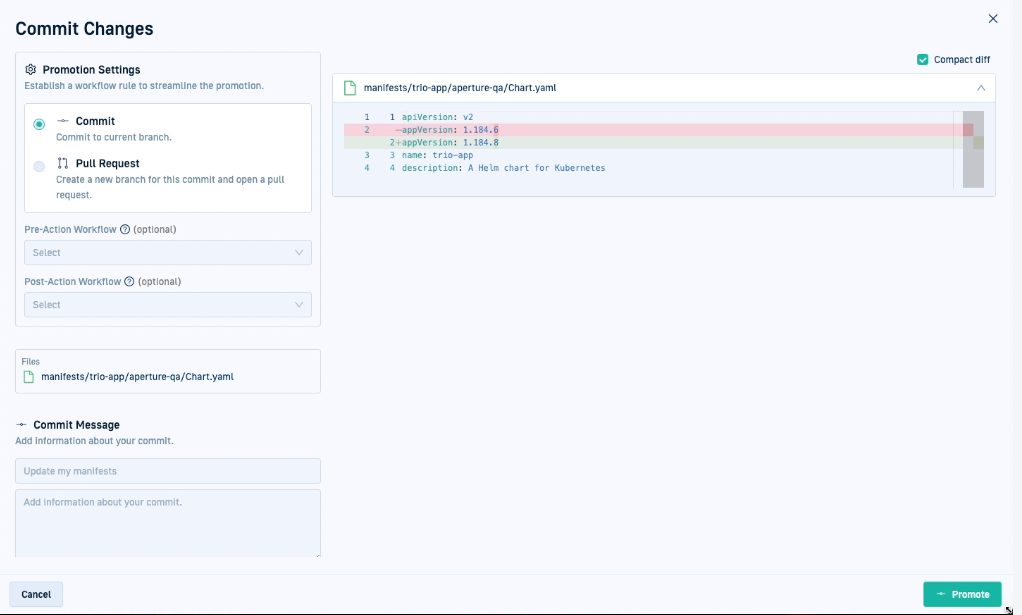
Task: Select the Commit radio button
Action: click(39, 124)
